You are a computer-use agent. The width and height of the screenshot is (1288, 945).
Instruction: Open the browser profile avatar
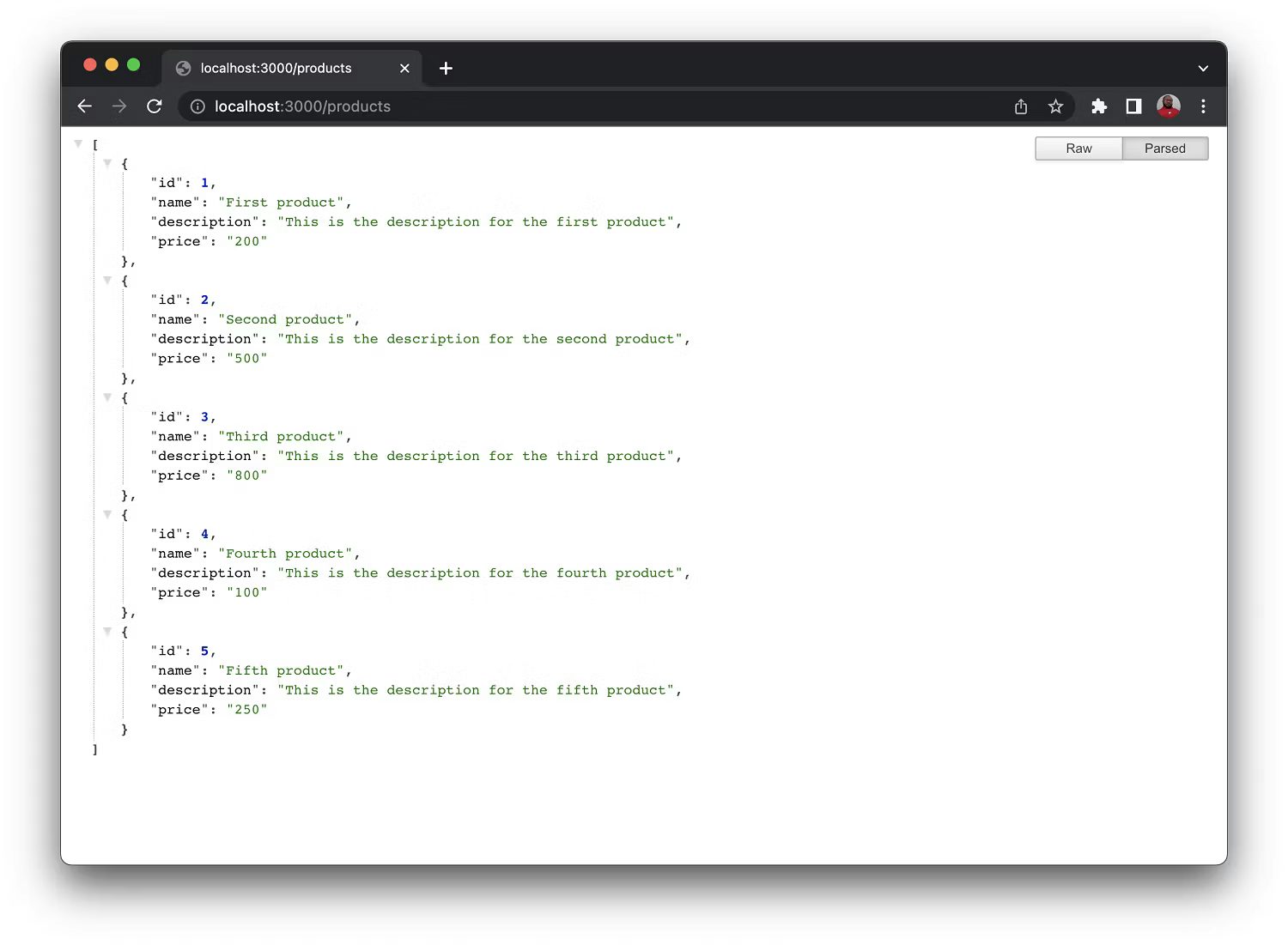coord(1168,106)
